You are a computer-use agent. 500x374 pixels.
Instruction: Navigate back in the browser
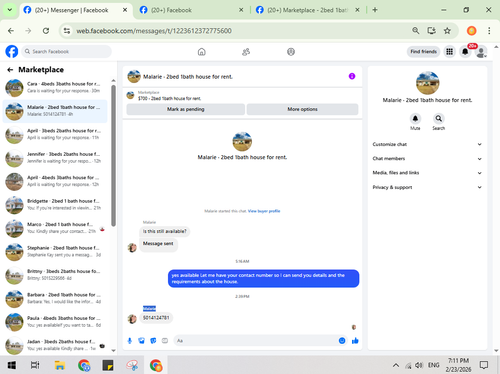point(11,31)
